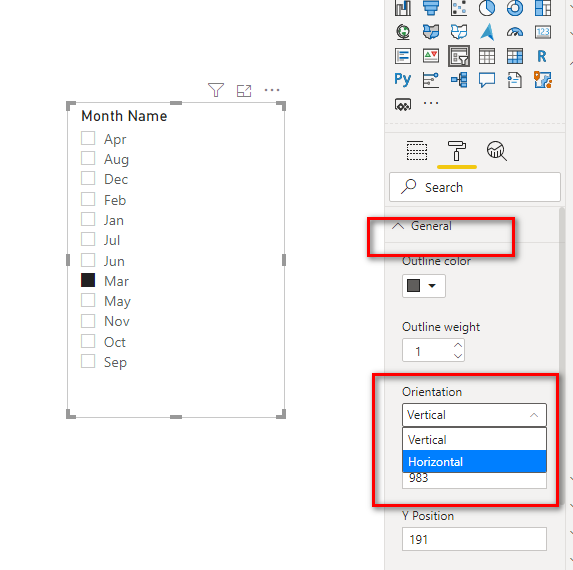
Task: Add a Gauge visual
Action: click(x=515, y=32)
